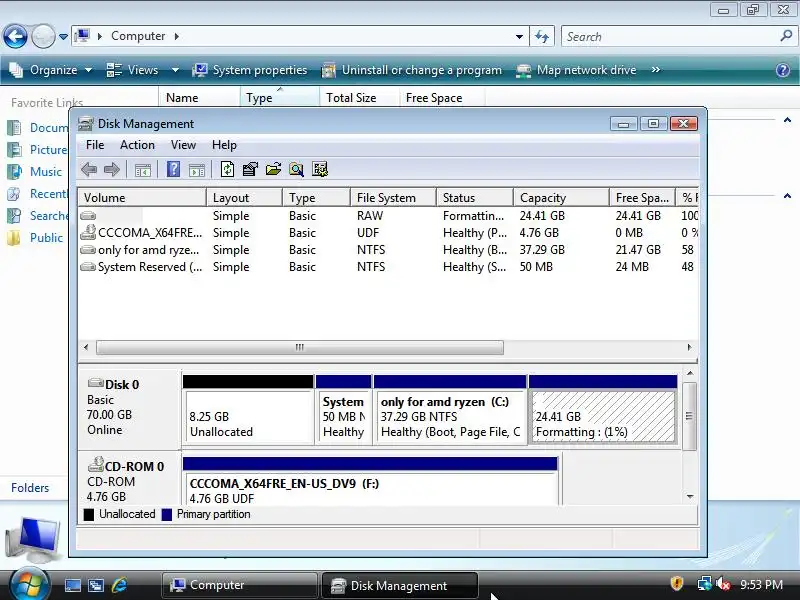Open the Music favorite link
The image size is (800, 600).
point(35,171)
